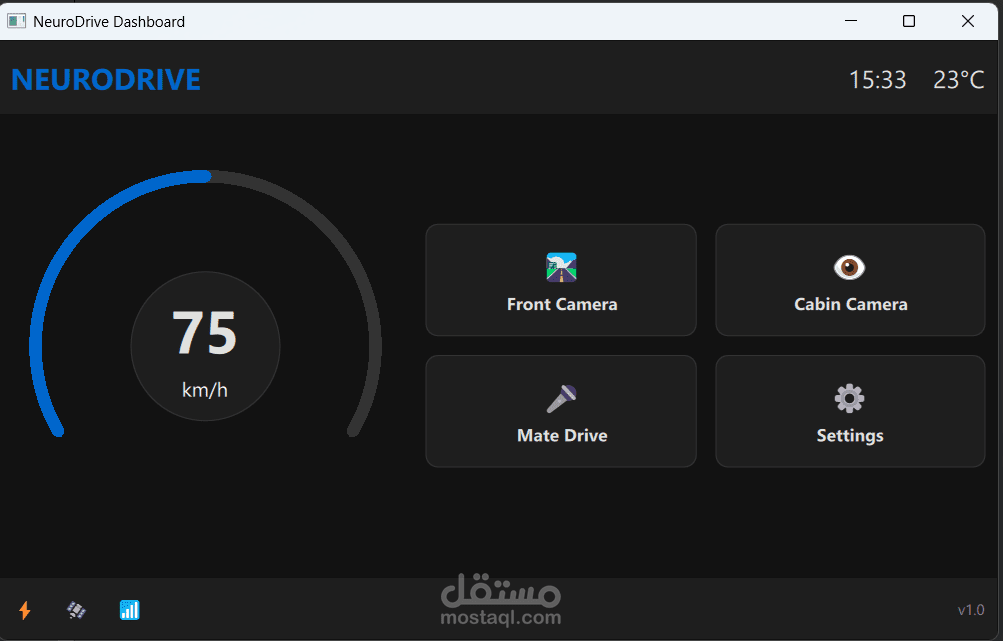Click the NEURODRIVE logo title

point(106,80)
